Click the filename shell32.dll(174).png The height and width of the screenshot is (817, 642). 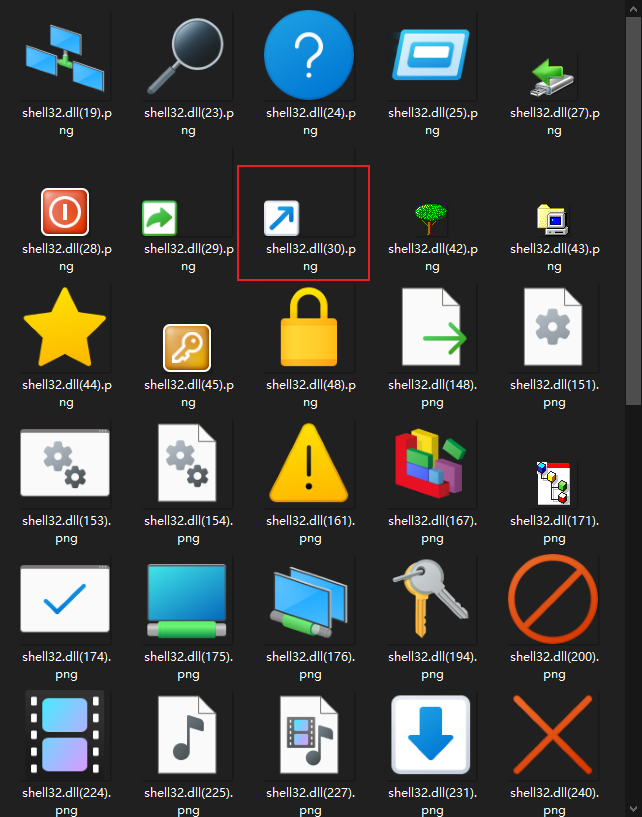point(67,665)
